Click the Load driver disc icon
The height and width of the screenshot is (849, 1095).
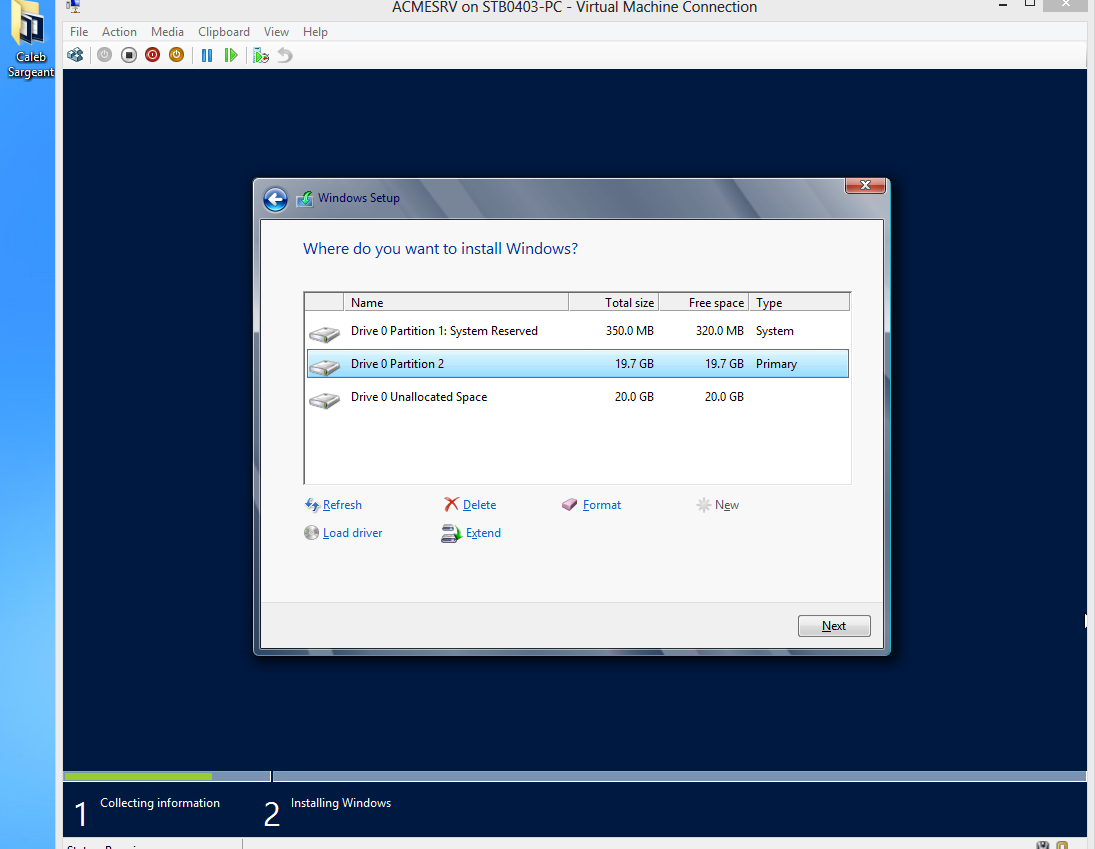coord(311,533)
